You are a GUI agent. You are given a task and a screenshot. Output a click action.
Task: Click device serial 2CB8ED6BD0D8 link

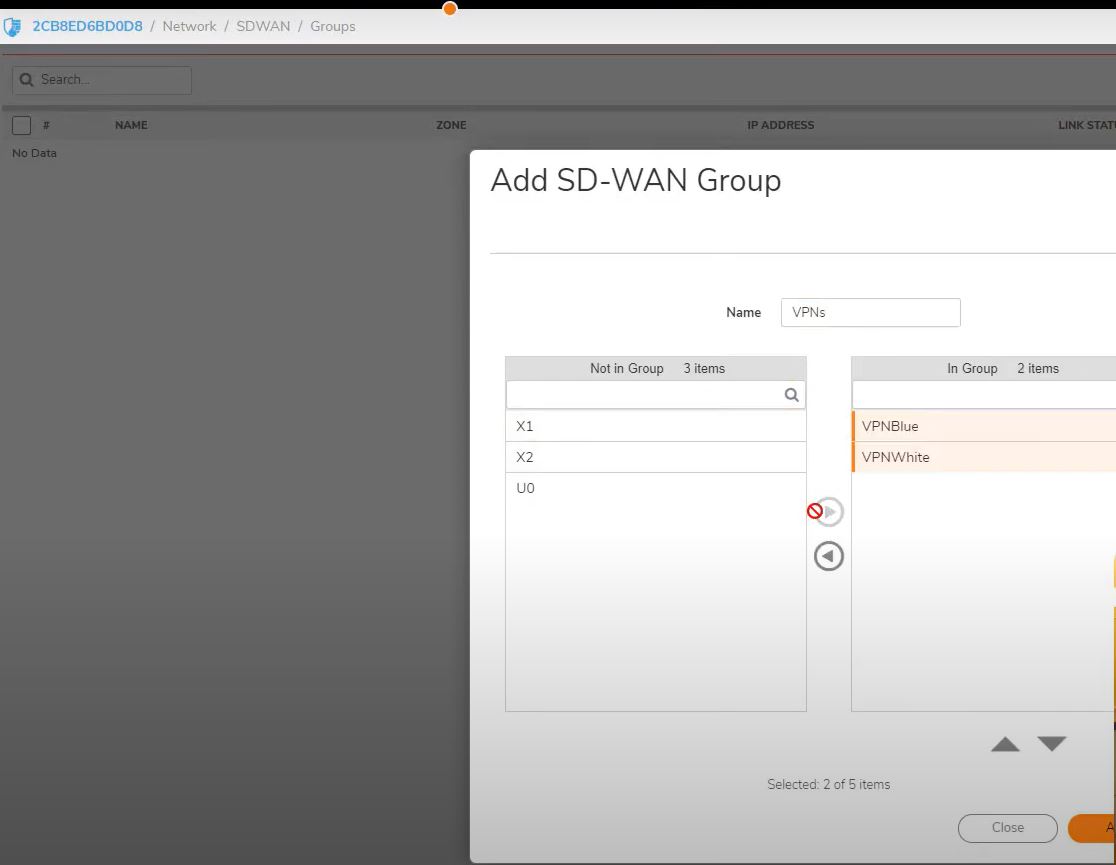tap(87, 26)
